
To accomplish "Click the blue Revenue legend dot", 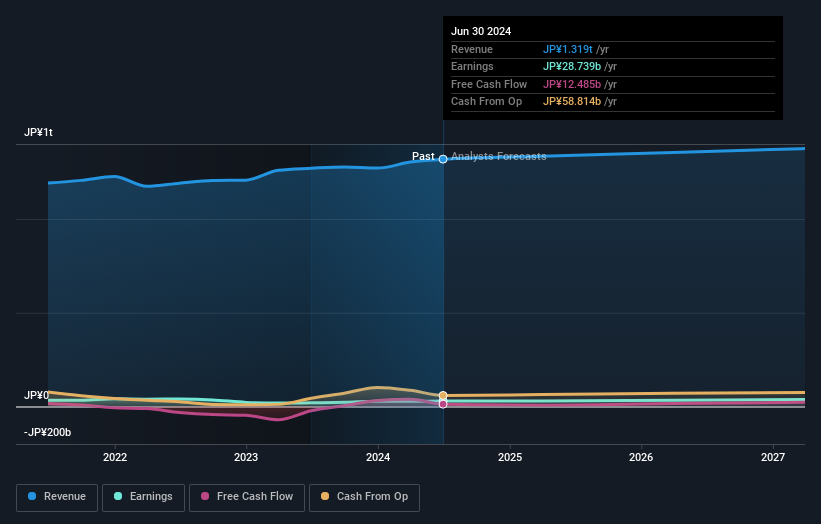I will pos(32,496).
